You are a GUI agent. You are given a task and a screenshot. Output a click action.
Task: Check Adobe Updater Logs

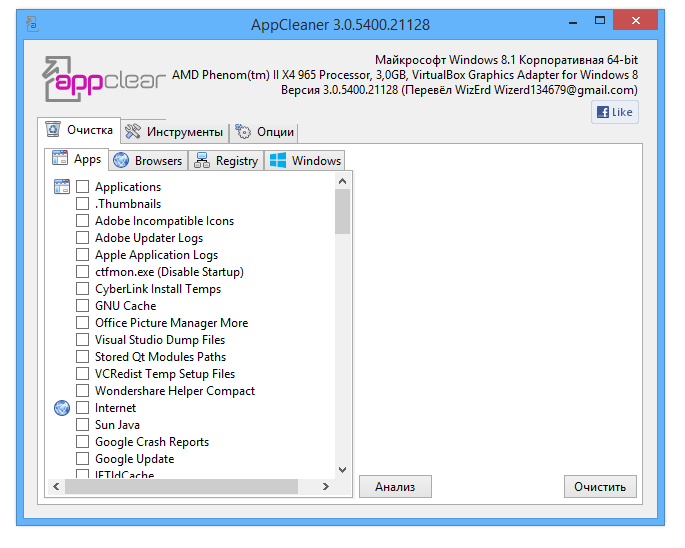[x=83, y=238]
